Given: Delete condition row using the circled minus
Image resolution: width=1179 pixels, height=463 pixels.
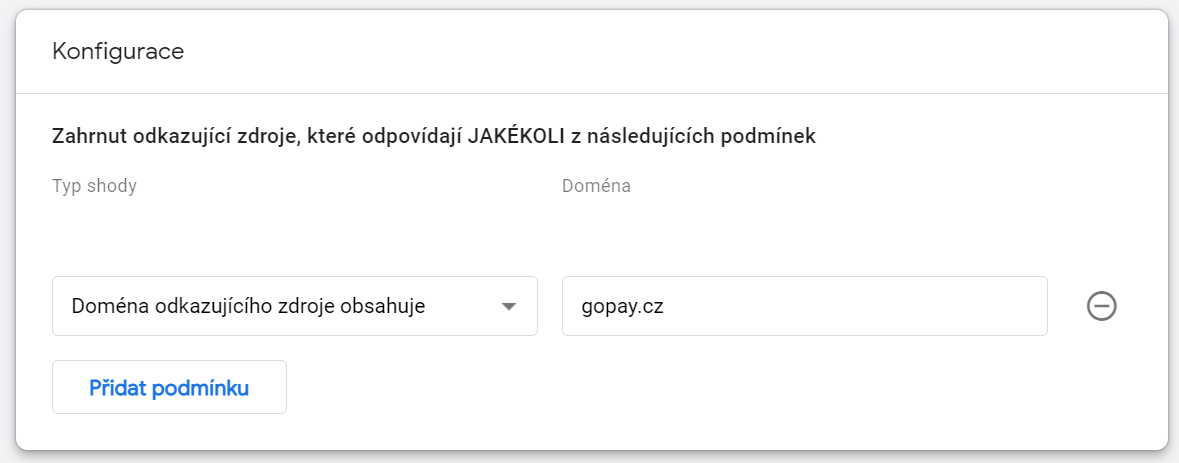Looking at the screenshot, I should tap(1101, 306).
